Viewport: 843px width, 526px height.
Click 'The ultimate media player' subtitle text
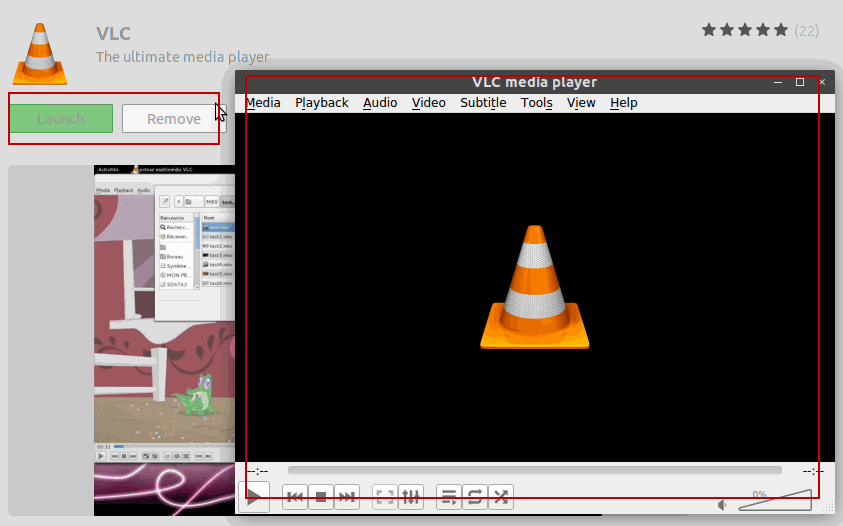point(183,56)
